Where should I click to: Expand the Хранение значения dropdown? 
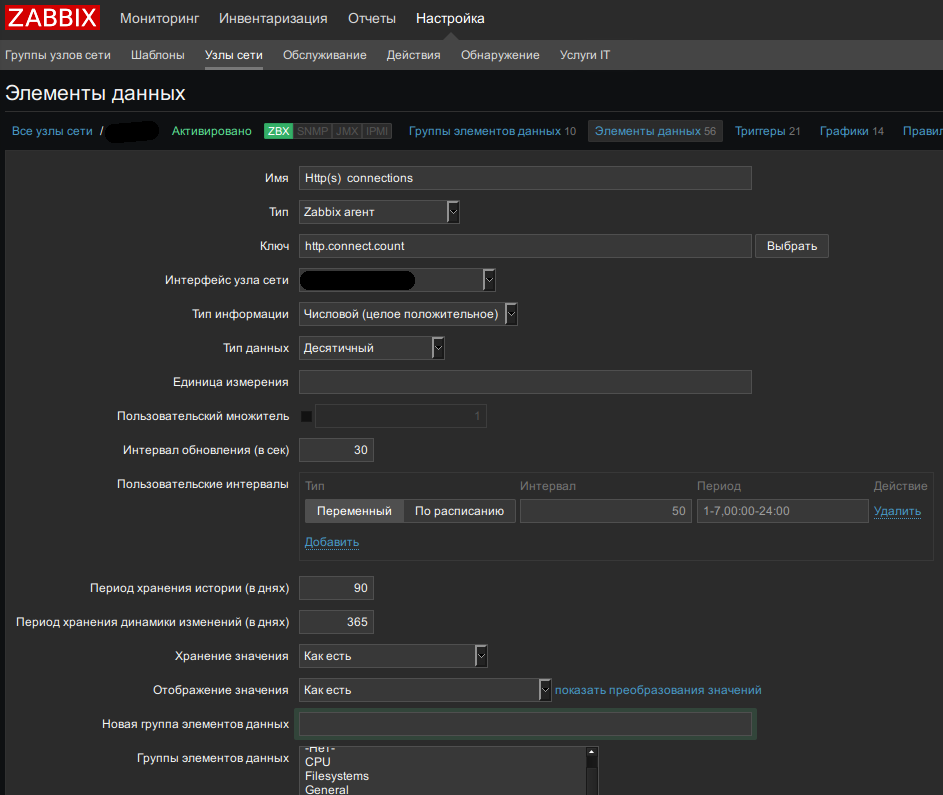click(393, 656)
